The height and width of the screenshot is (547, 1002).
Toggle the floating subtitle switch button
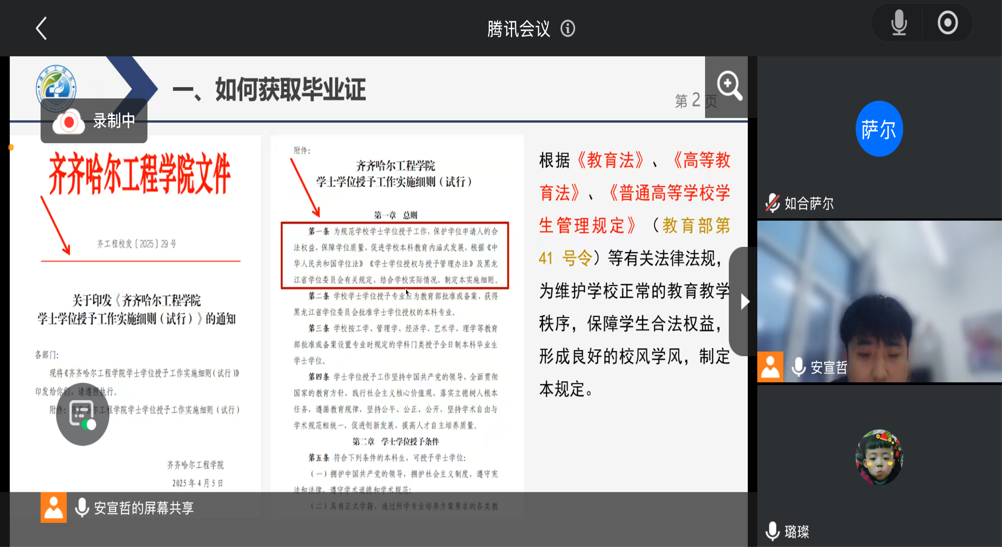tap(83, 416)
